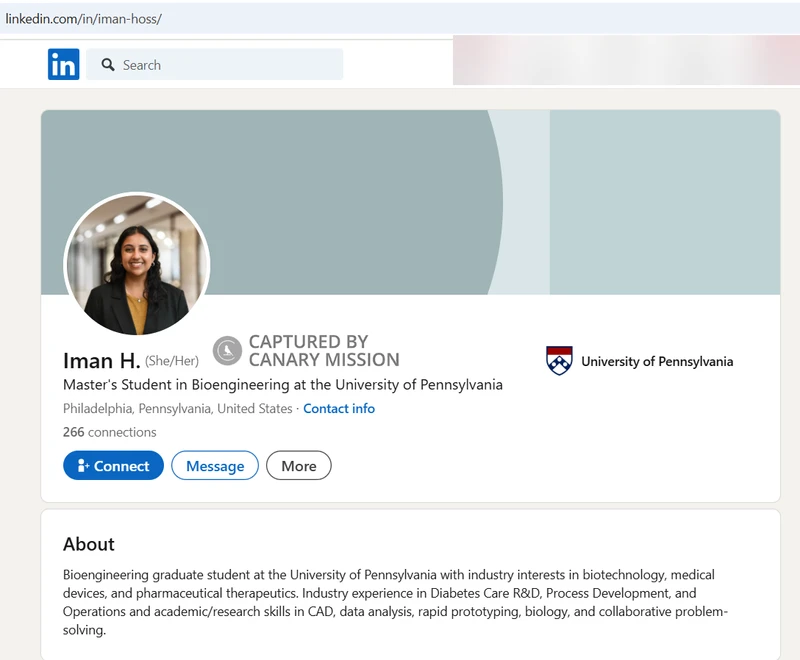Click the Master's Student in Bioengineering headline

point(283,385)
